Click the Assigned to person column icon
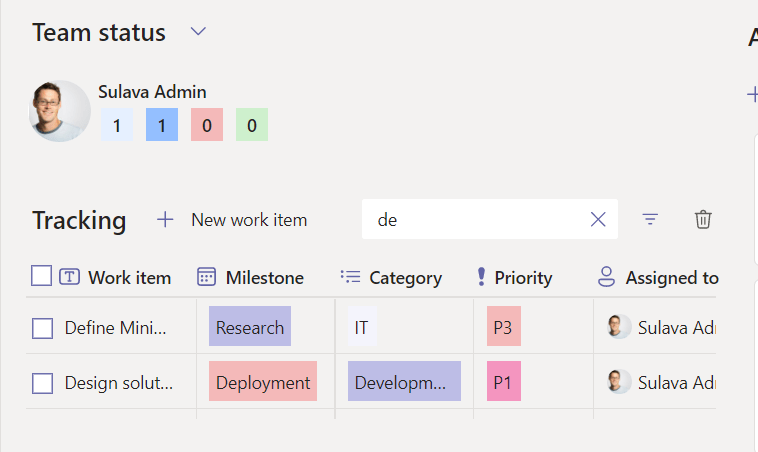The image size is (758, 452). [606, 277]
